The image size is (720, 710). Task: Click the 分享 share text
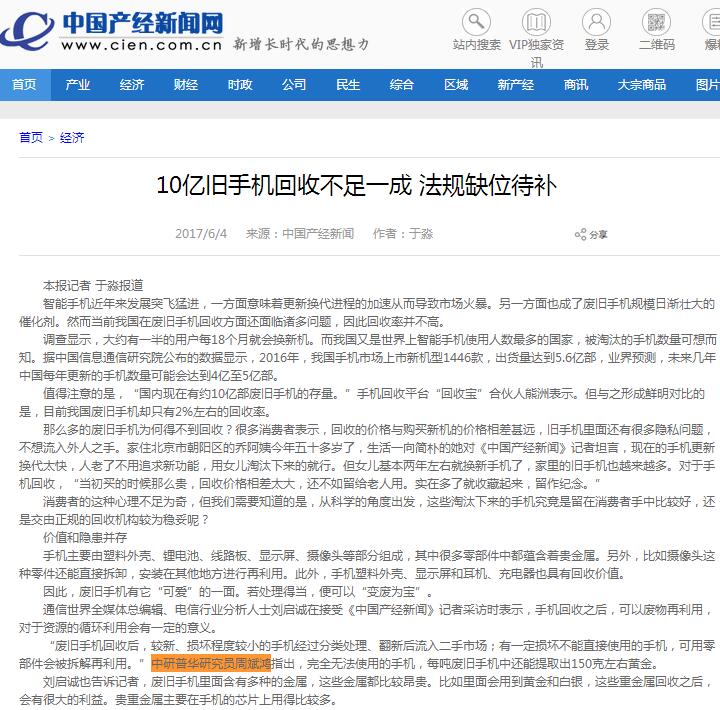click(598, 235)
